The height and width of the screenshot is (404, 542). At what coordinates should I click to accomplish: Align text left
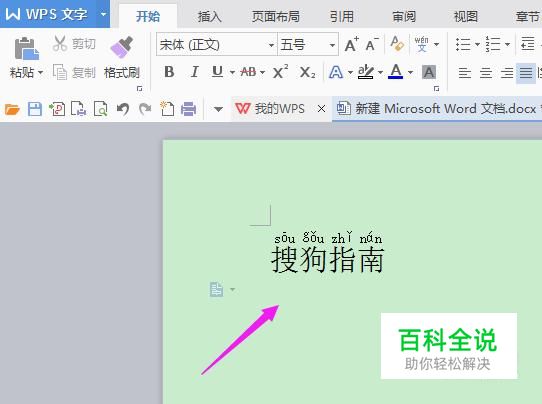[x=465, y=73]
